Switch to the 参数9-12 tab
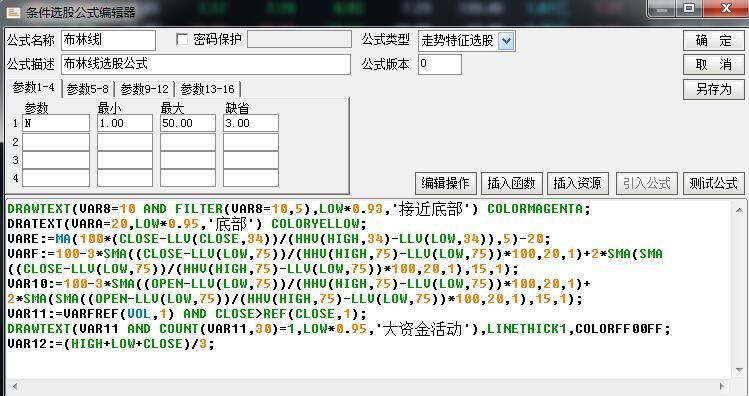The height and width of the screenshot is (396, 749). coord(144,89)
